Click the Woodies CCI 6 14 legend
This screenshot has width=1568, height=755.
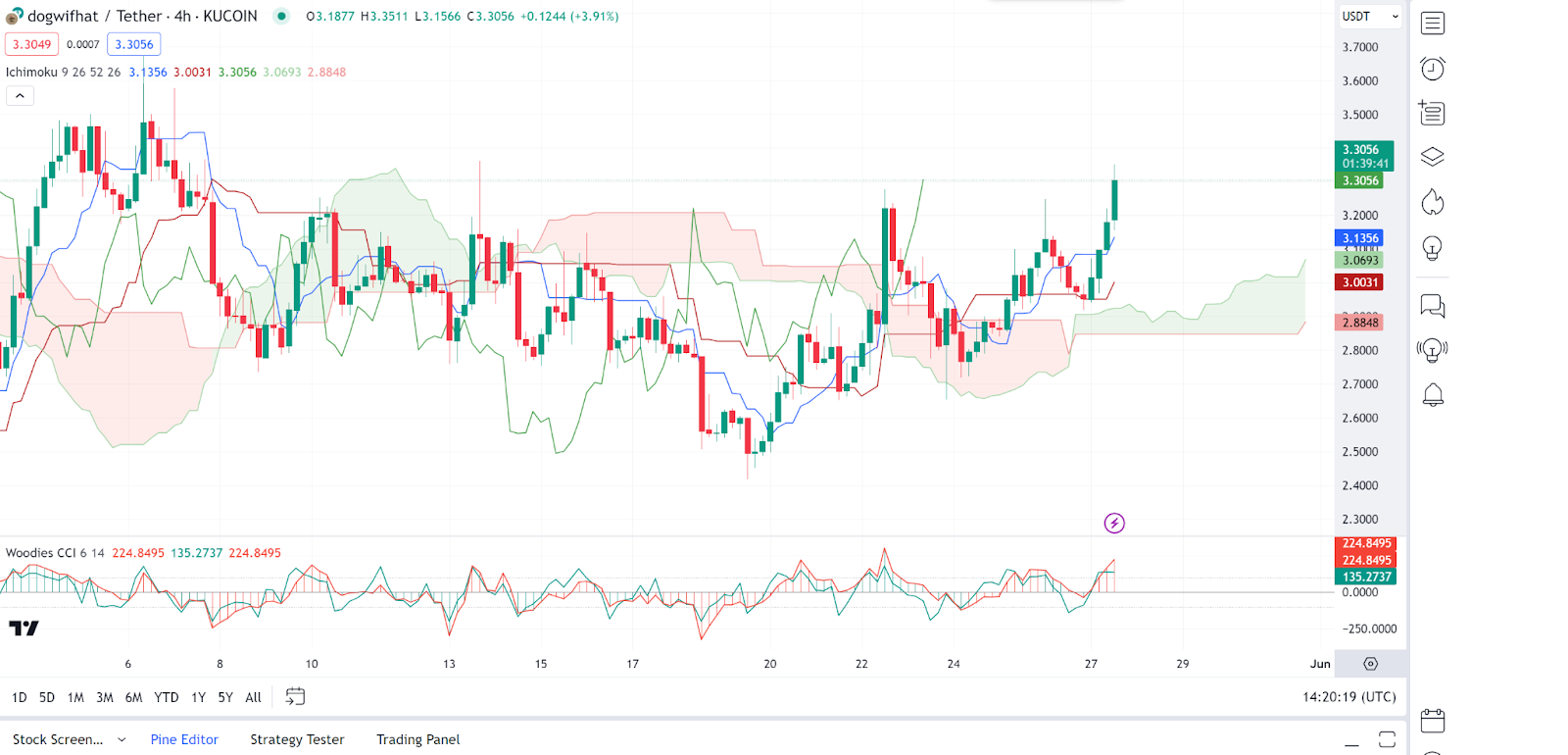[x=55, y=553]
